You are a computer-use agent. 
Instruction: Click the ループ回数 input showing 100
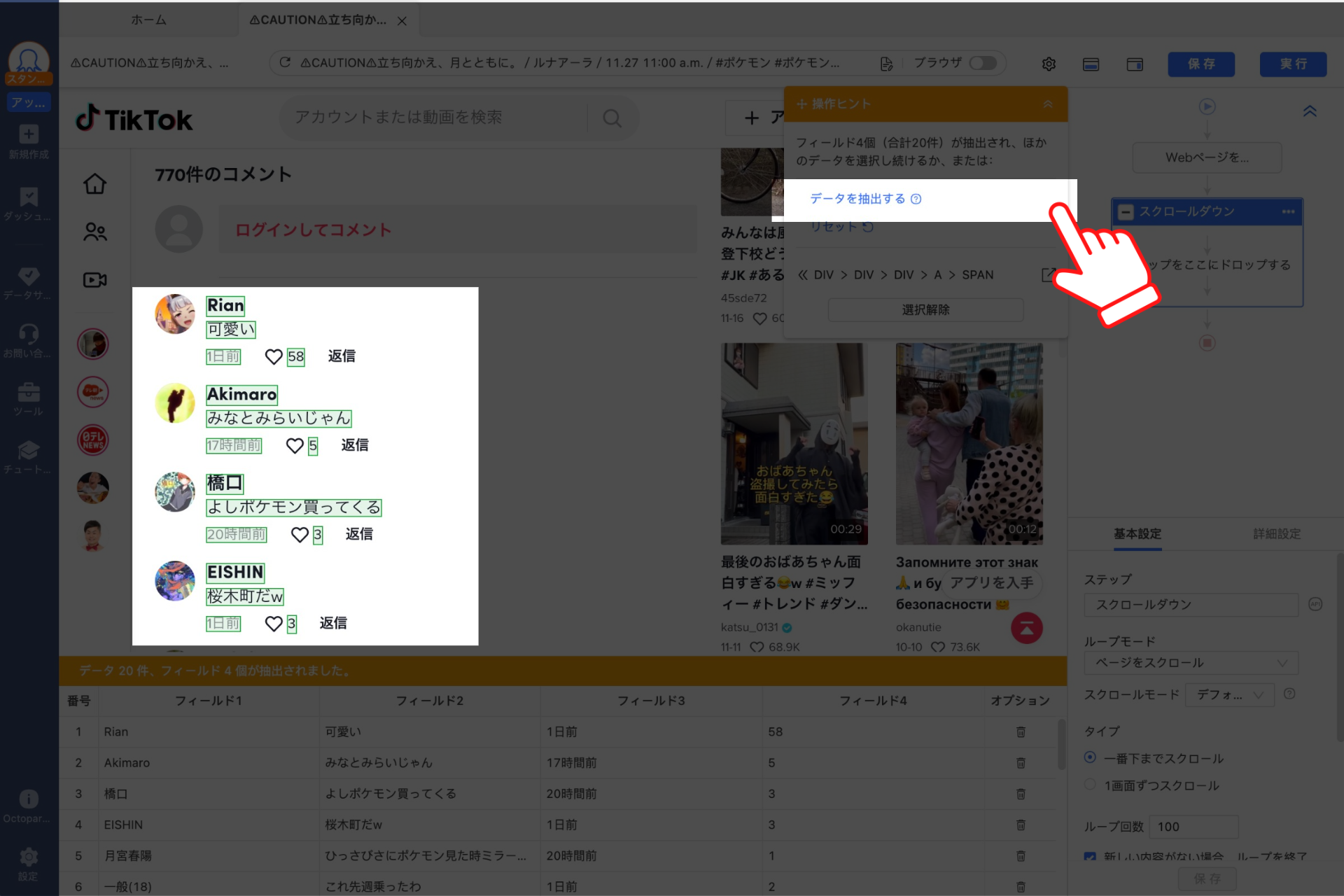[x=1194, y=827]
